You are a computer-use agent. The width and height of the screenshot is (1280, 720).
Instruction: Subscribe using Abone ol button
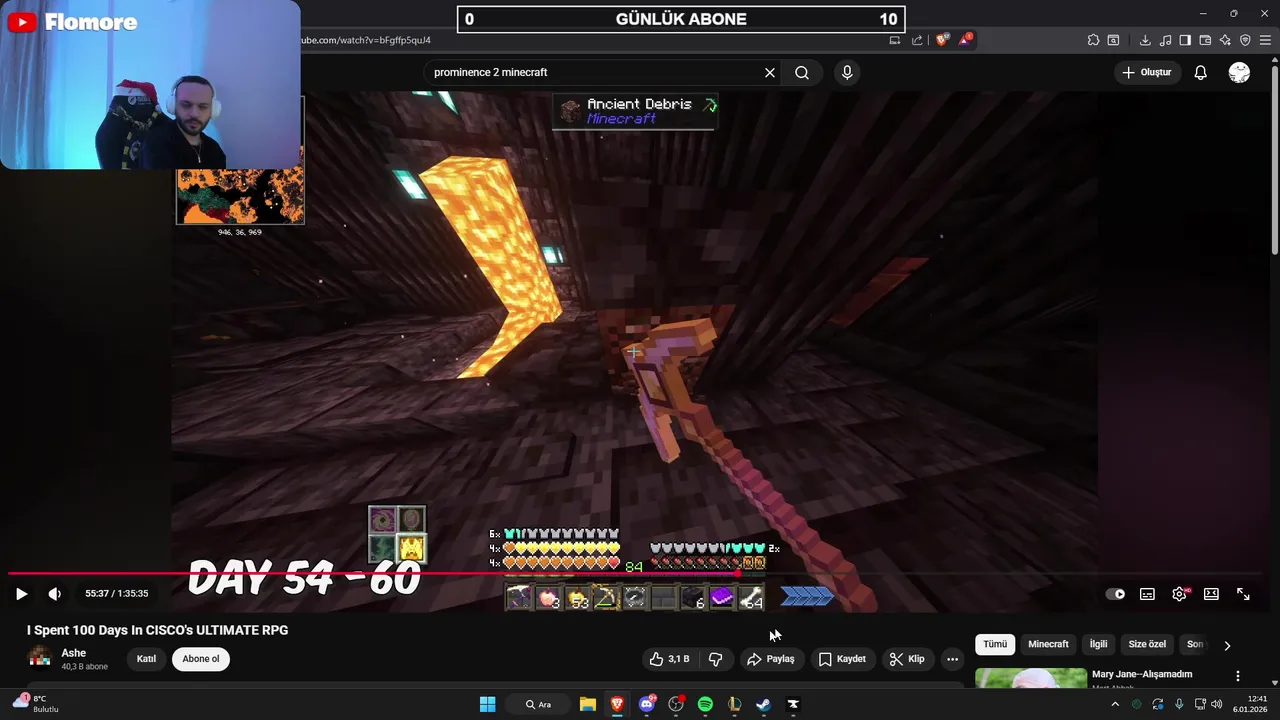point(200,659)
